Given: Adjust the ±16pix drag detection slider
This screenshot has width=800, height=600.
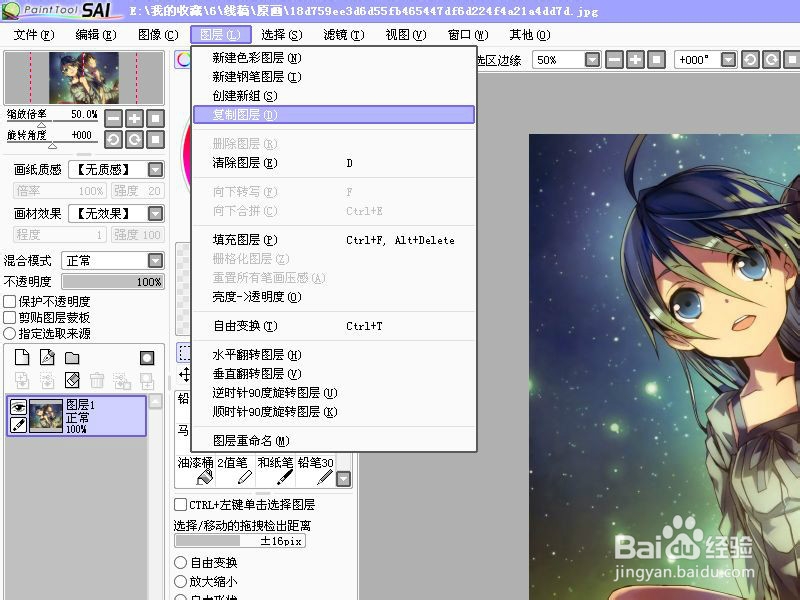Looking at the screenshot, I should pos(240,541).
